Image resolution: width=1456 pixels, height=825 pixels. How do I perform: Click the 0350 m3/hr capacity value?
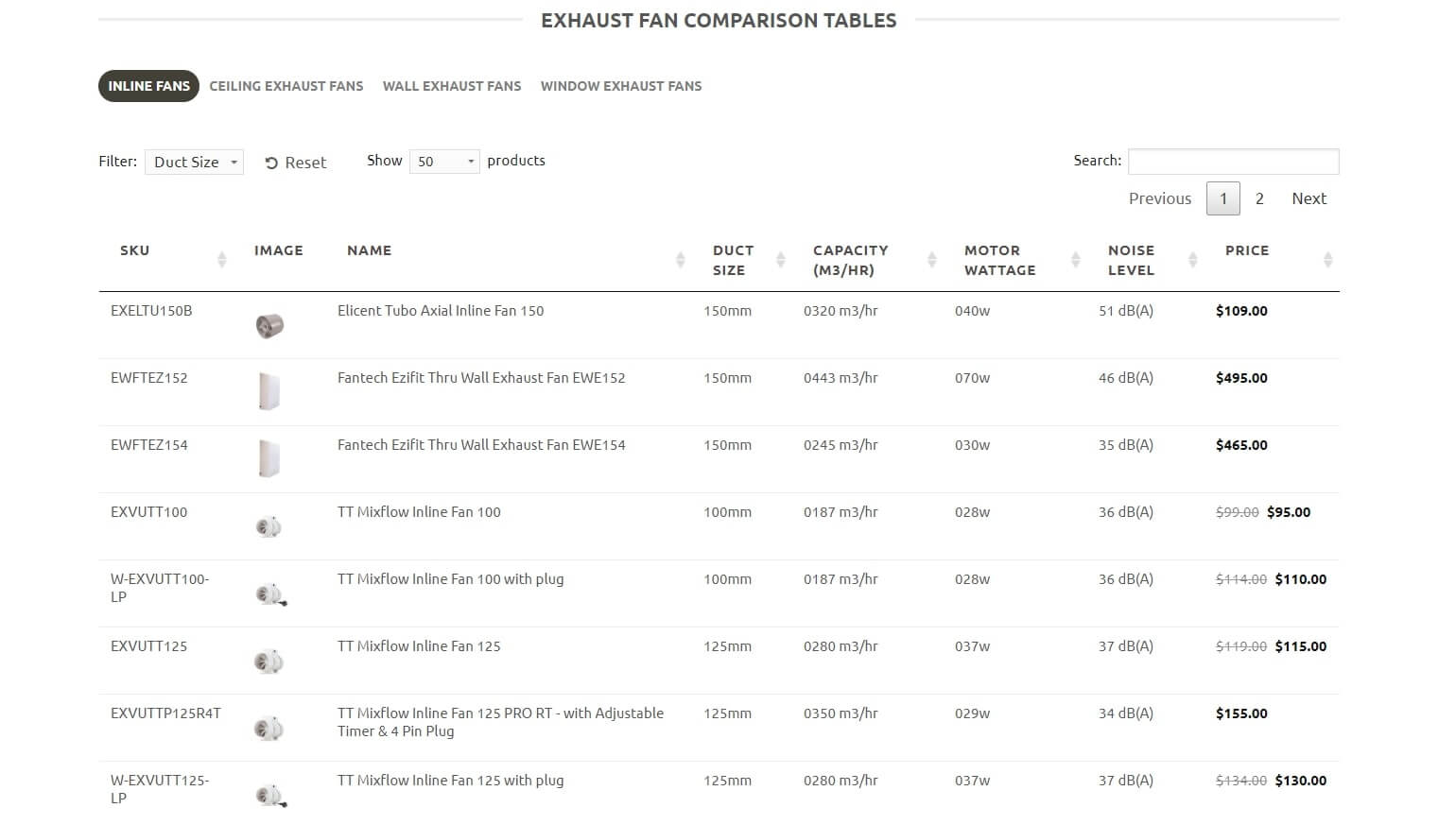(841, 713)
